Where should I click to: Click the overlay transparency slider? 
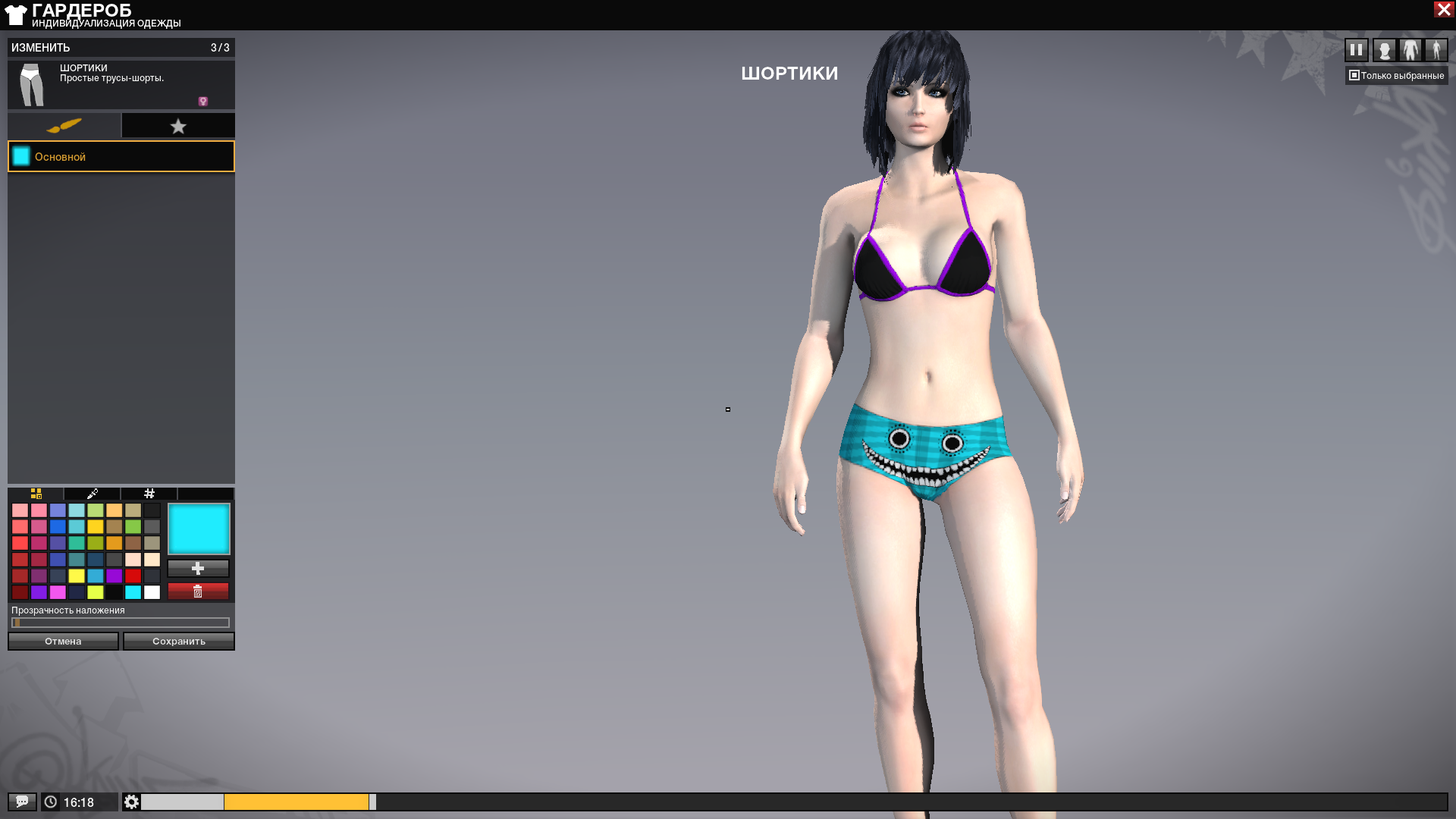click(121, 623)
